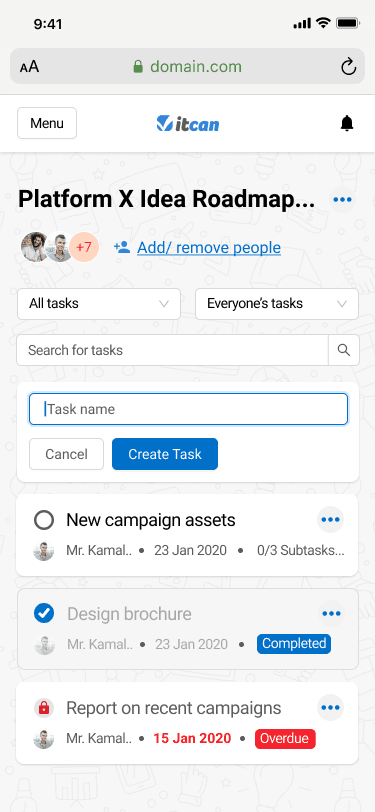Click the +7 members avatar badge
375x812 pixels.
(84, 247)
